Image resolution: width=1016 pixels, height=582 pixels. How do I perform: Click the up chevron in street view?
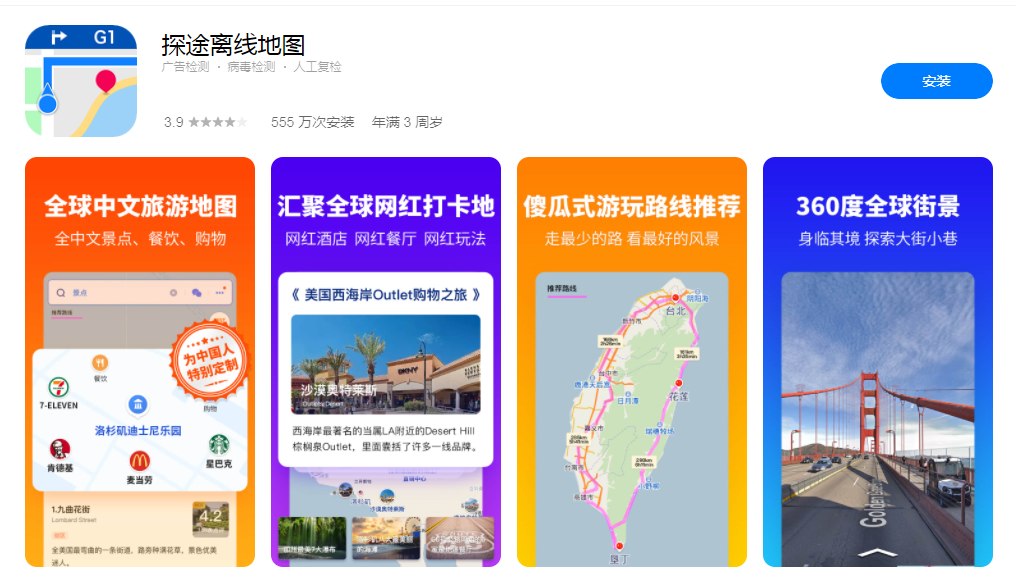click(x=878, y=553)
